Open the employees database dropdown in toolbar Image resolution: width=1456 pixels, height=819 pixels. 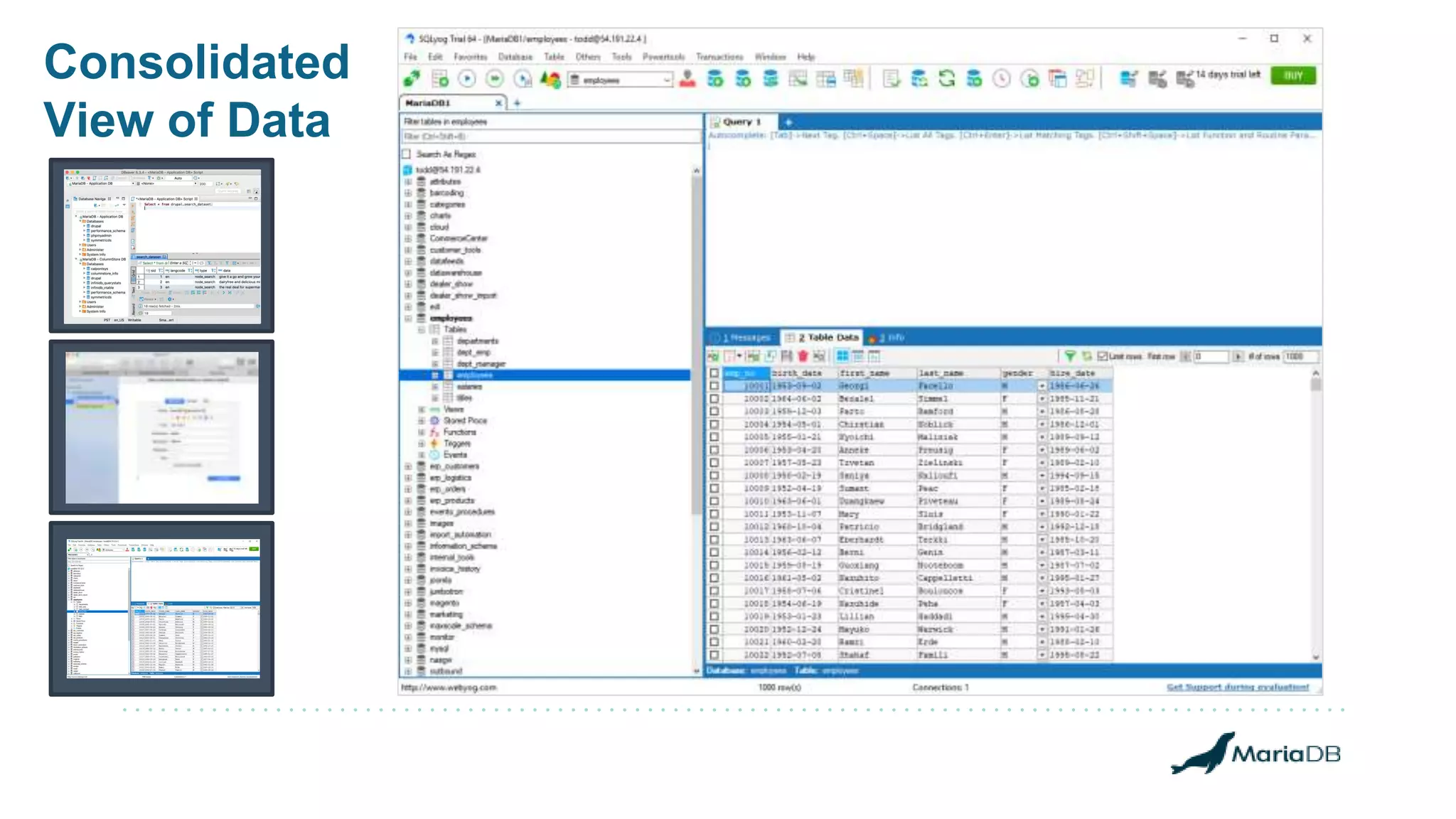coord(666,80)
